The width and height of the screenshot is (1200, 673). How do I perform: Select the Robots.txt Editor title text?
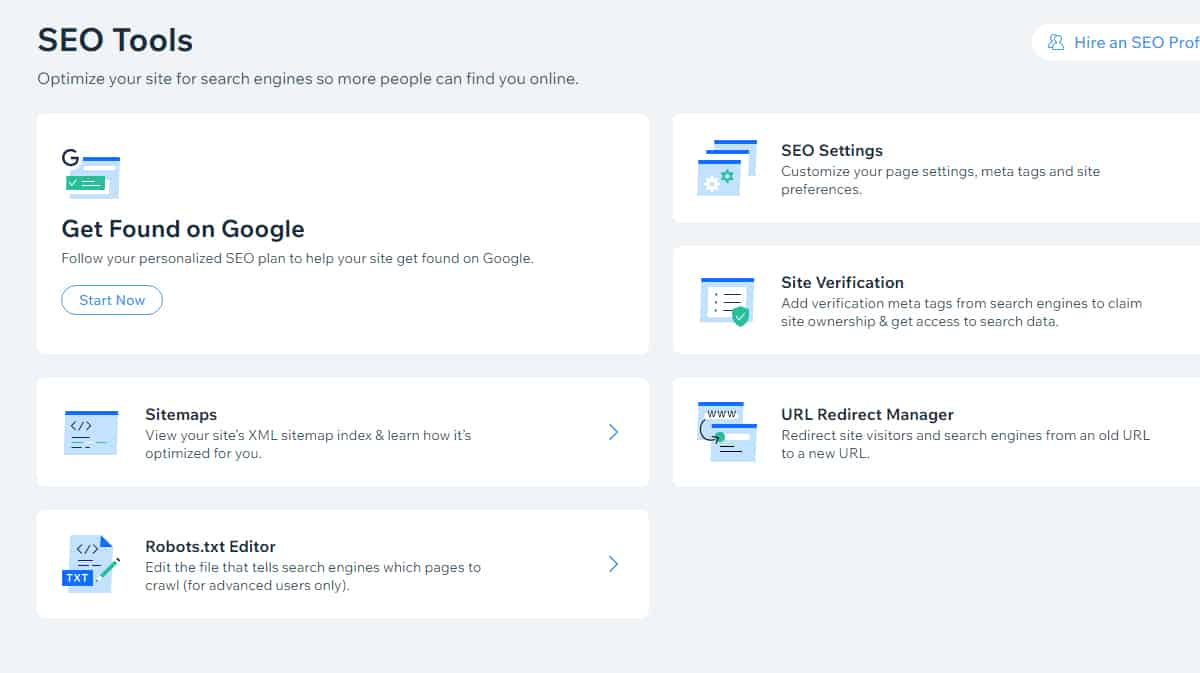click(x=210, y=547)
